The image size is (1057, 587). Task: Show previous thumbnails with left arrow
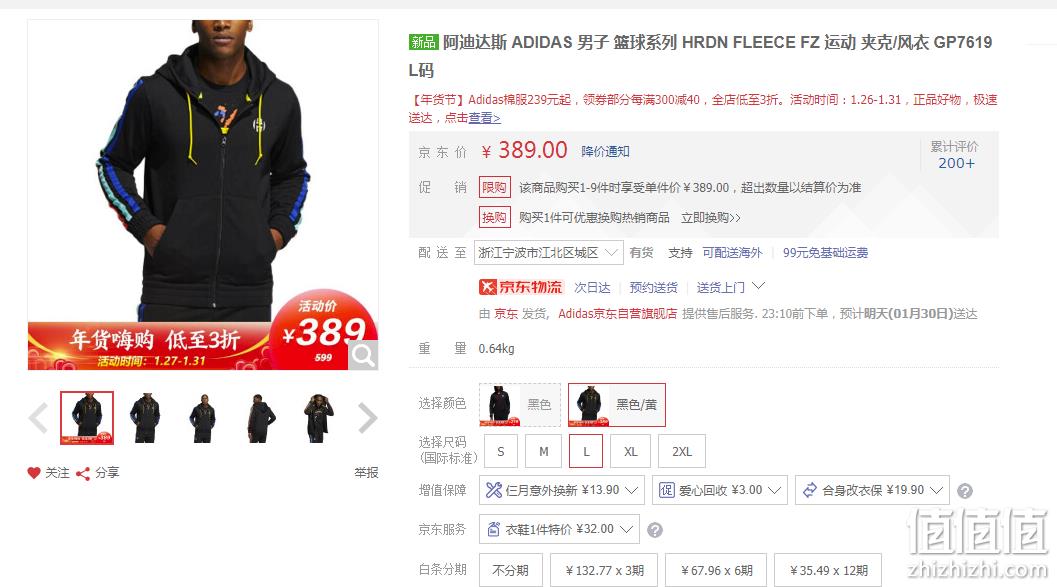38,418
